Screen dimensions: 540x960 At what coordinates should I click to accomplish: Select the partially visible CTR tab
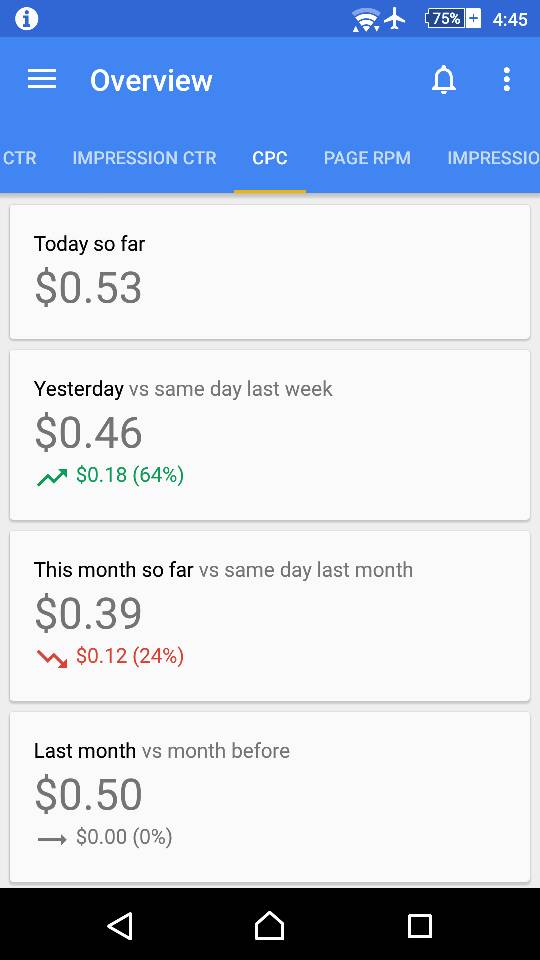pyautogui.click(x=18, y=158)
